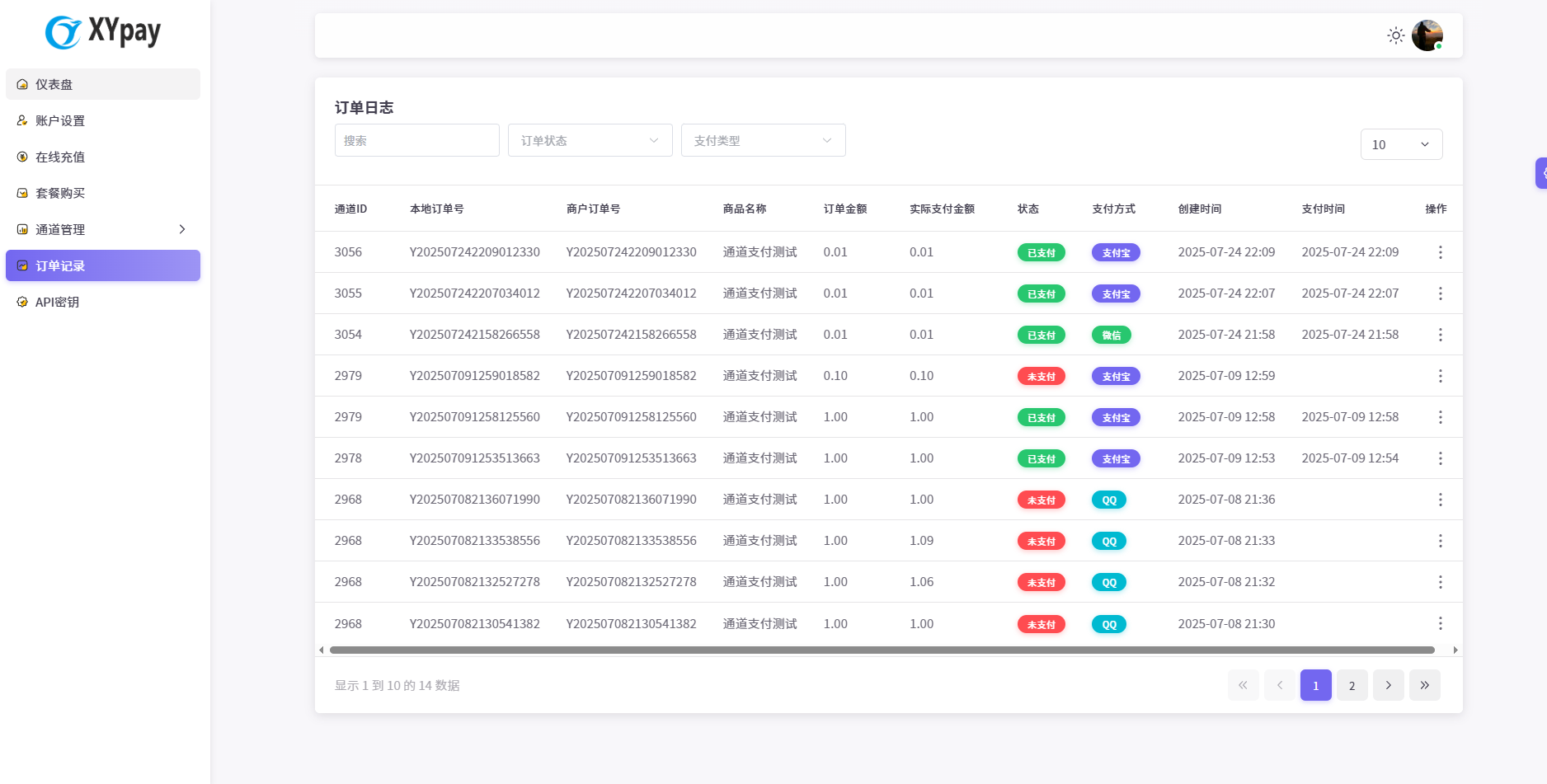Open 仪表盘 in the sidebar
Image resolution: width=1547 pixels, height=784 pixels.
pyautogui.click(x=103, y=84)
